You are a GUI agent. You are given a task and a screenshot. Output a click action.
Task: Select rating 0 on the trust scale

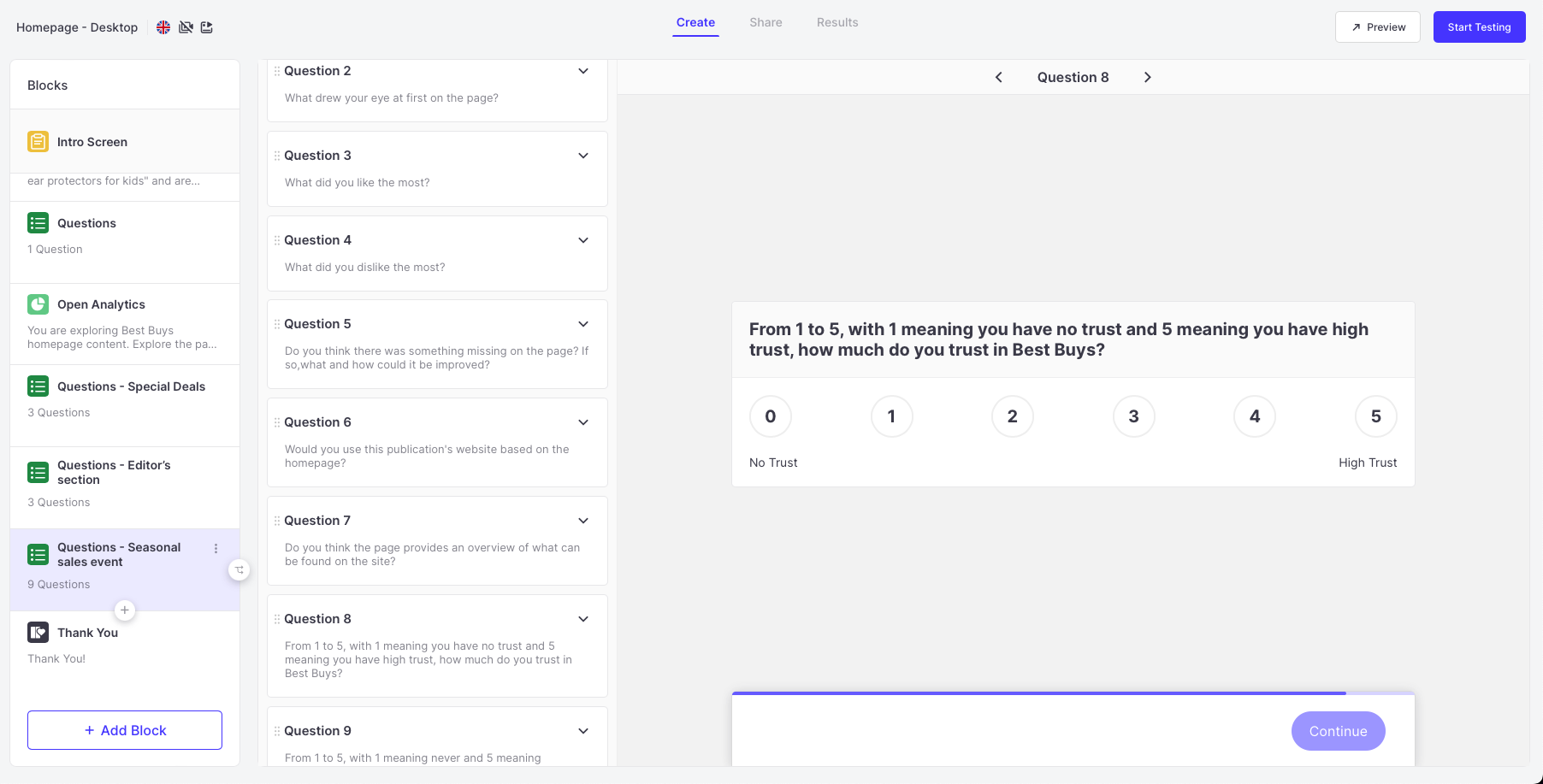pos(771,416)
